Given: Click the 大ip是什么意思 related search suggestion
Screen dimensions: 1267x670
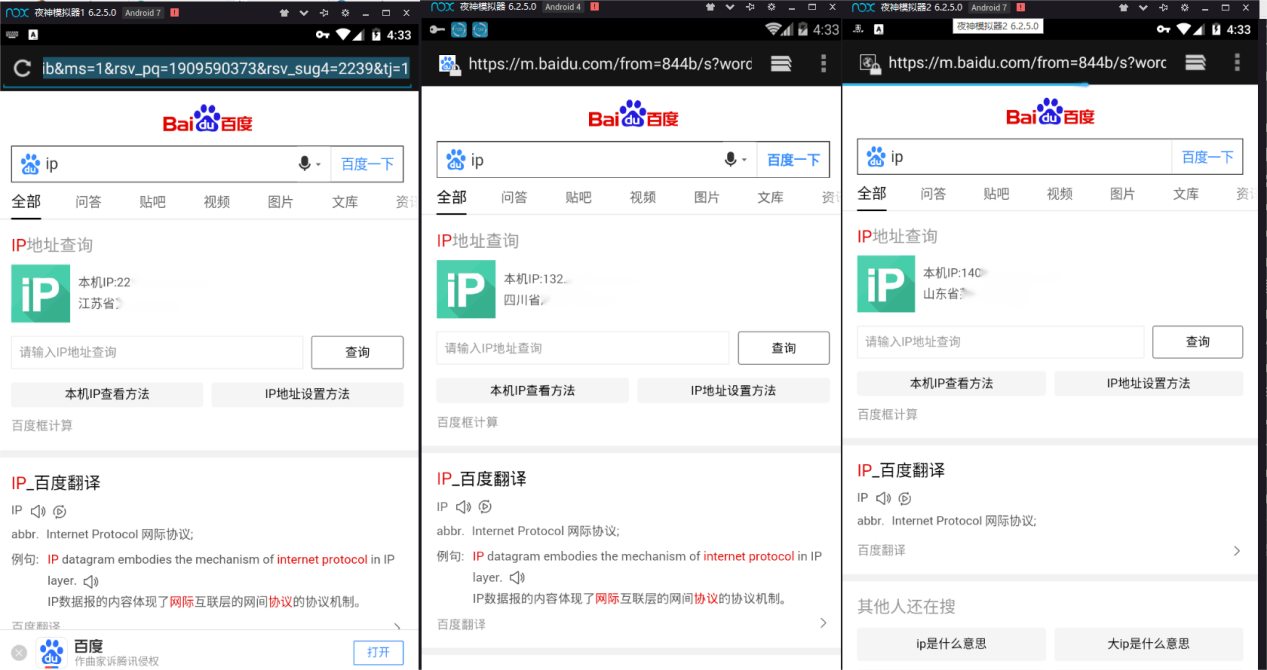Looking at the screenshot, I should (1148, 644).
